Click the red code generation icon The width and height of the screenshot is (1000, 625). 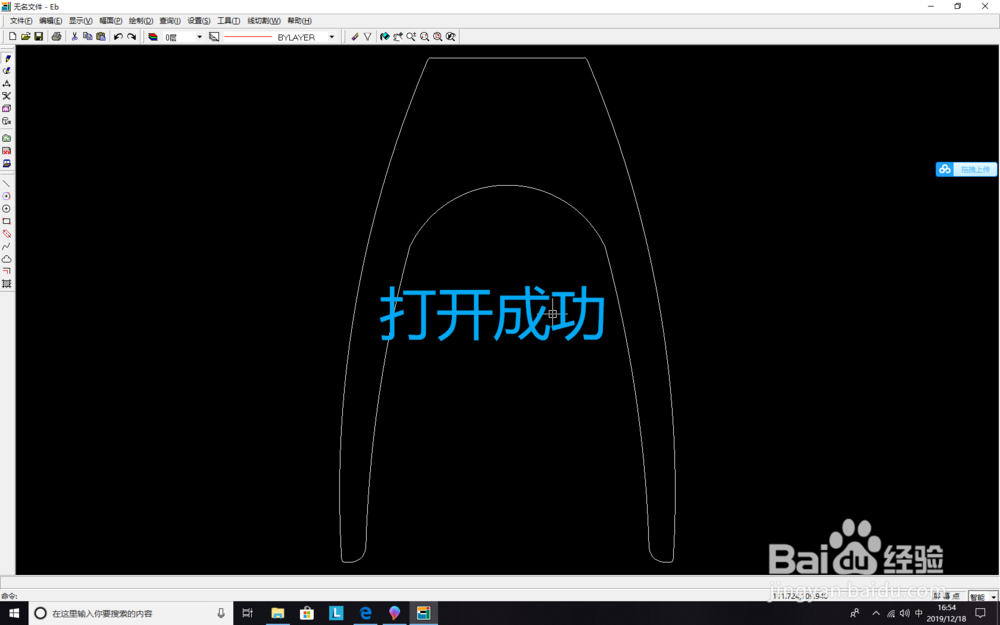pyautogui.click(x=6, y=151)
